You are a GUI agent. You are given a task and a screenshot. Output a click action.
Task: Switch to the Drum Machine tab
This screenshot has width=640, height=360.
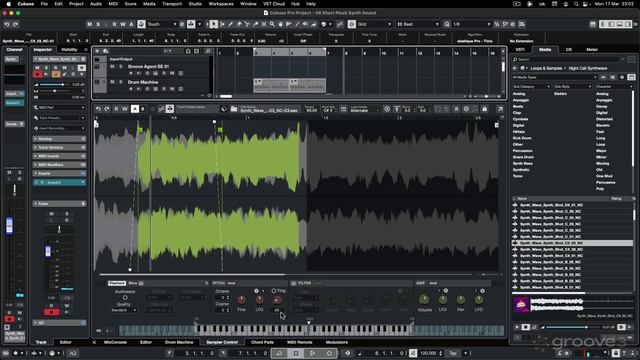pos(179,342)
